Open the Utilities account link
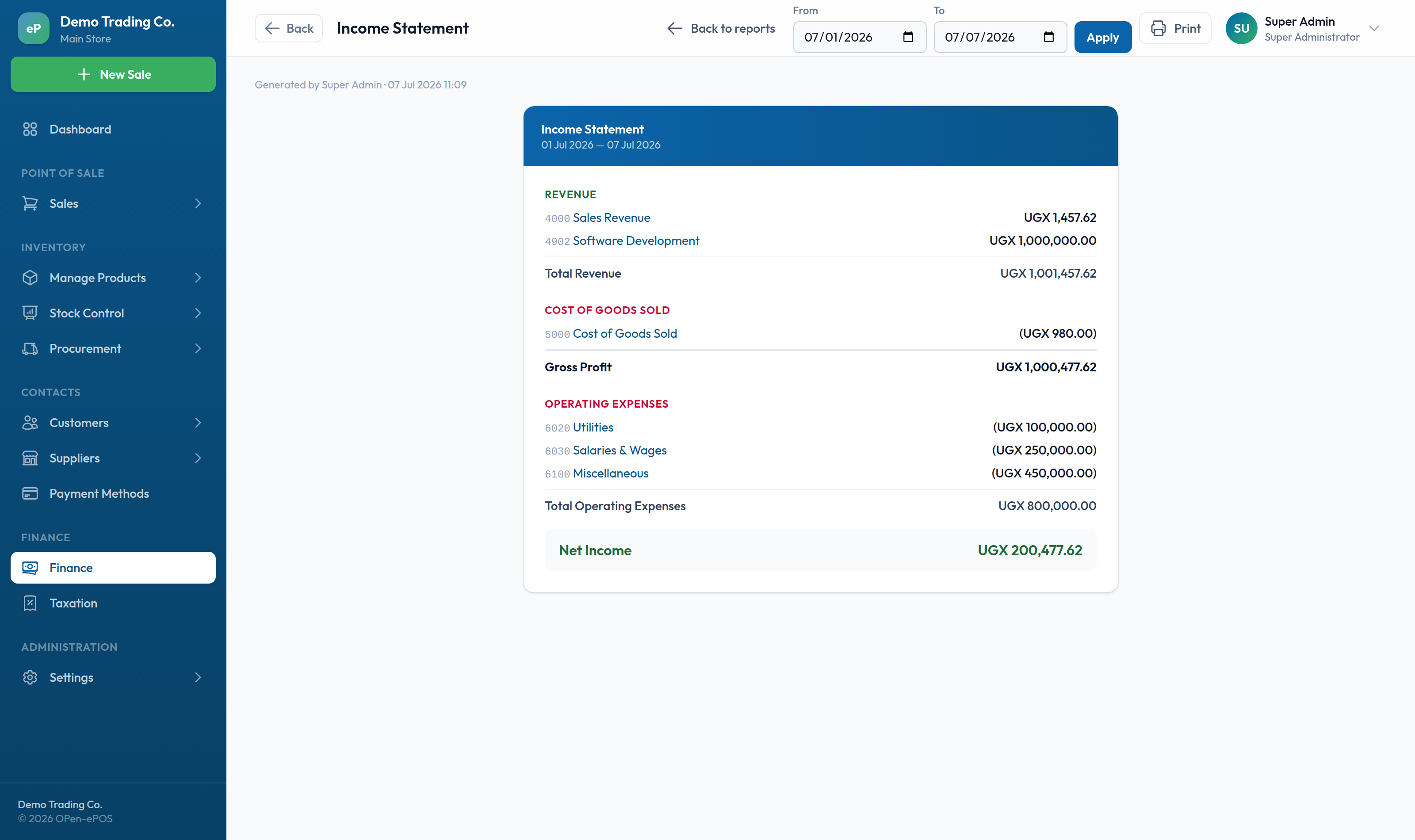 click(593, 428)
